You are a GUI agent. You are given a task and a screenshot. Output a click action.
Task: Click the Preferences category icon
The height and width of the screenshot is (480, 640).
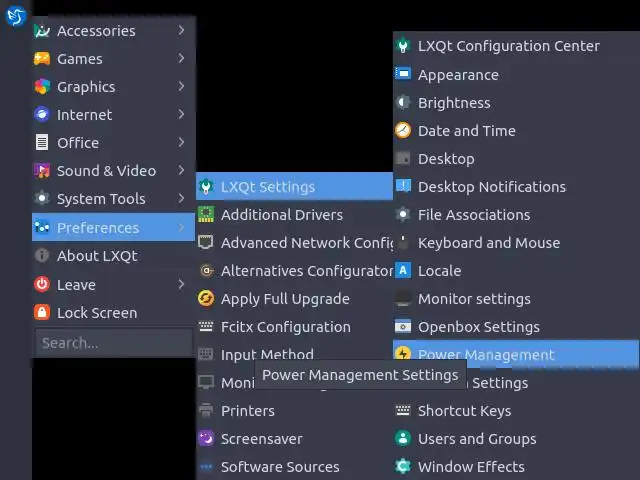pyautogui.click(x=42, y=227)
